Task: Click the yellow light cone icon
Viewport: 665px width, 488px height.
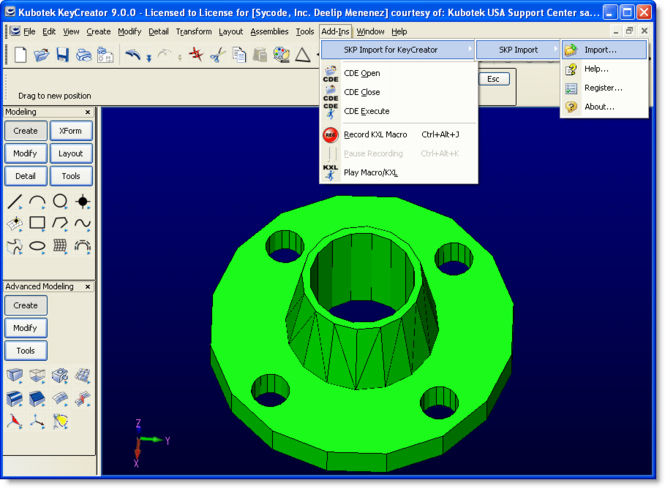Action: (x=60, y=421)
